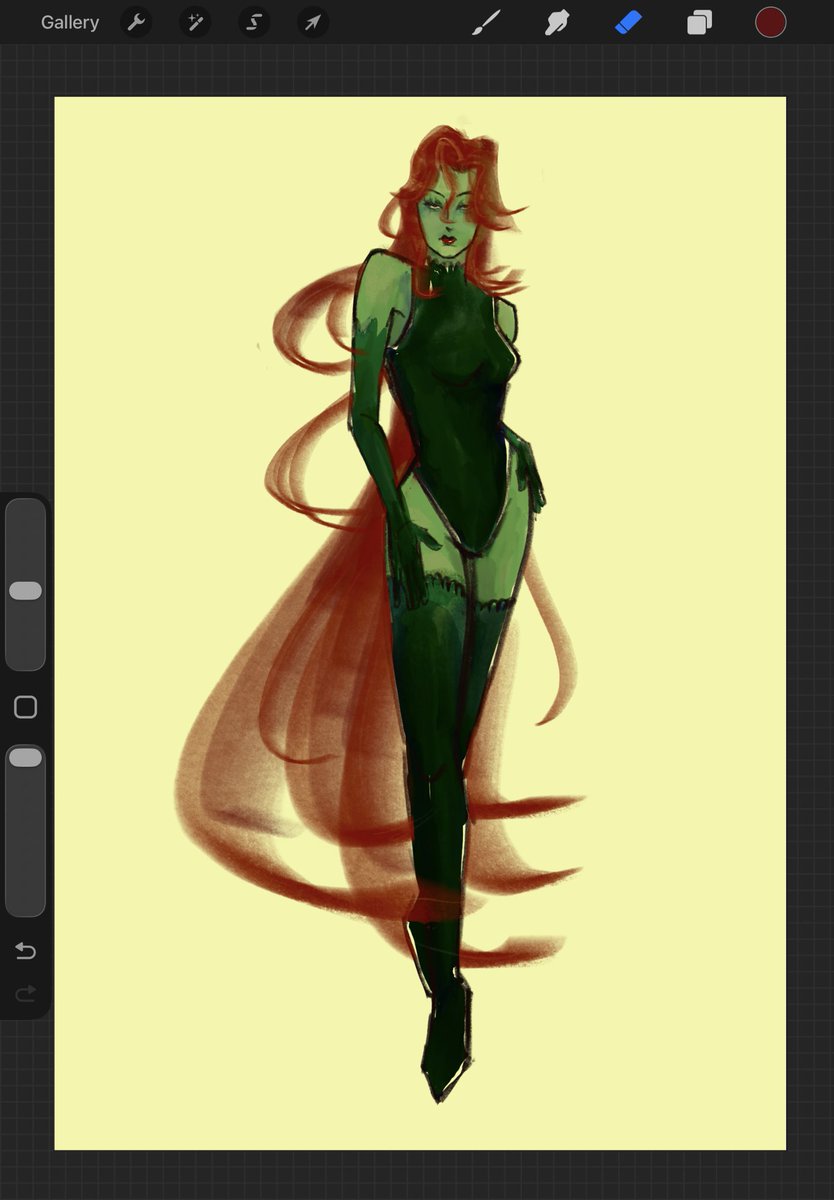Viewport: 834px width, 1200px height.
Task: Click the brush opacity slider handle
Action: [25, 758]
